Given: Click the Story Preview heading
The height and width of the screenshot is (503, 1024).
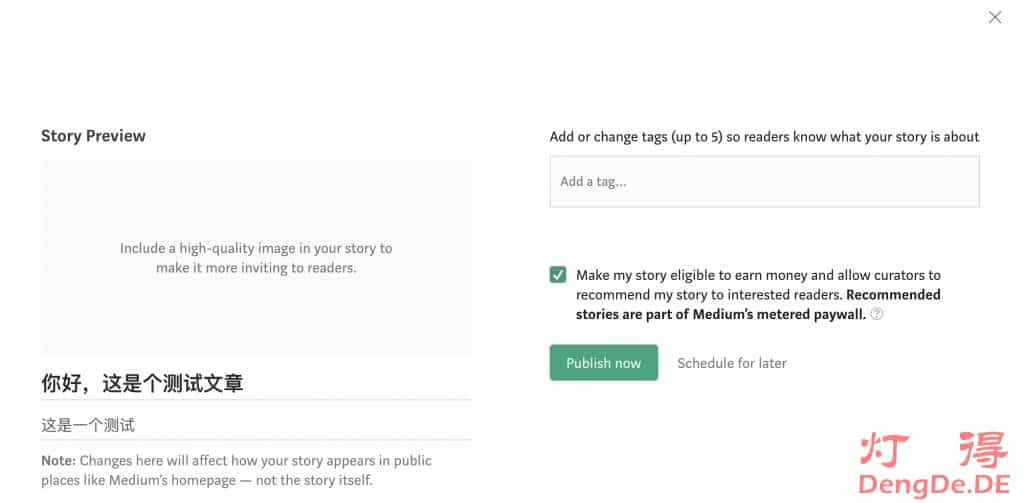Looking at the screenshot, I should pos(93,136).
